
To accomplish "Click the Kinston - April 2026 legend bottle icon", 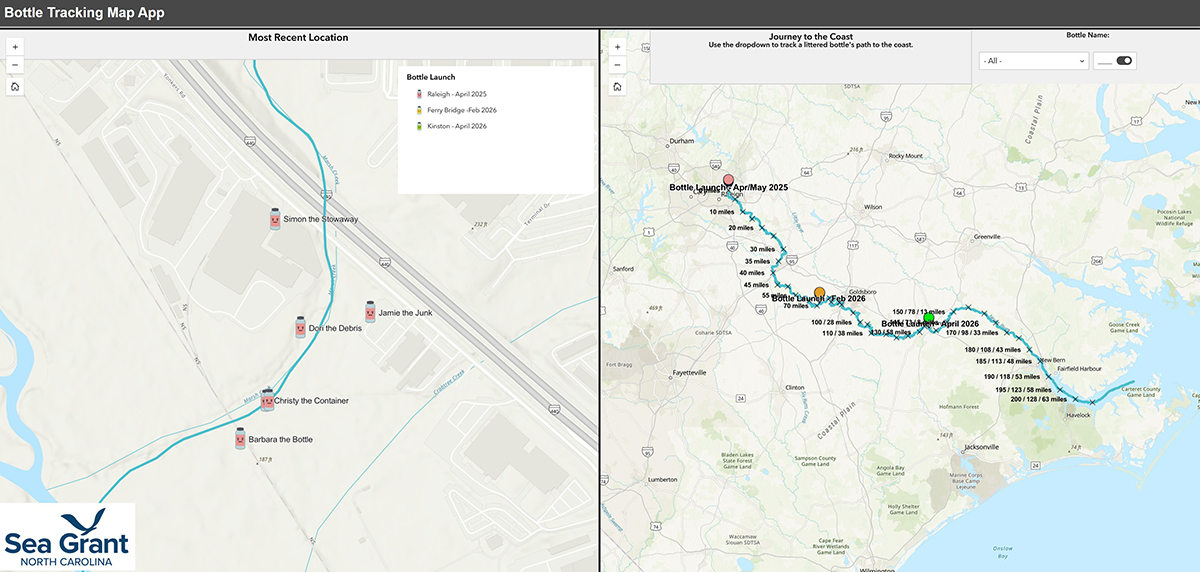I will pyautogui.click(x=419, y=126).
